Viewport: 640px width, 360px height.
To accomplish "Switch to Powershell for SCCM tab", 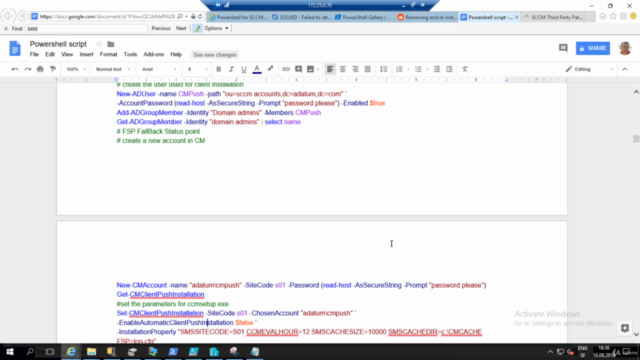I will 238,17.
